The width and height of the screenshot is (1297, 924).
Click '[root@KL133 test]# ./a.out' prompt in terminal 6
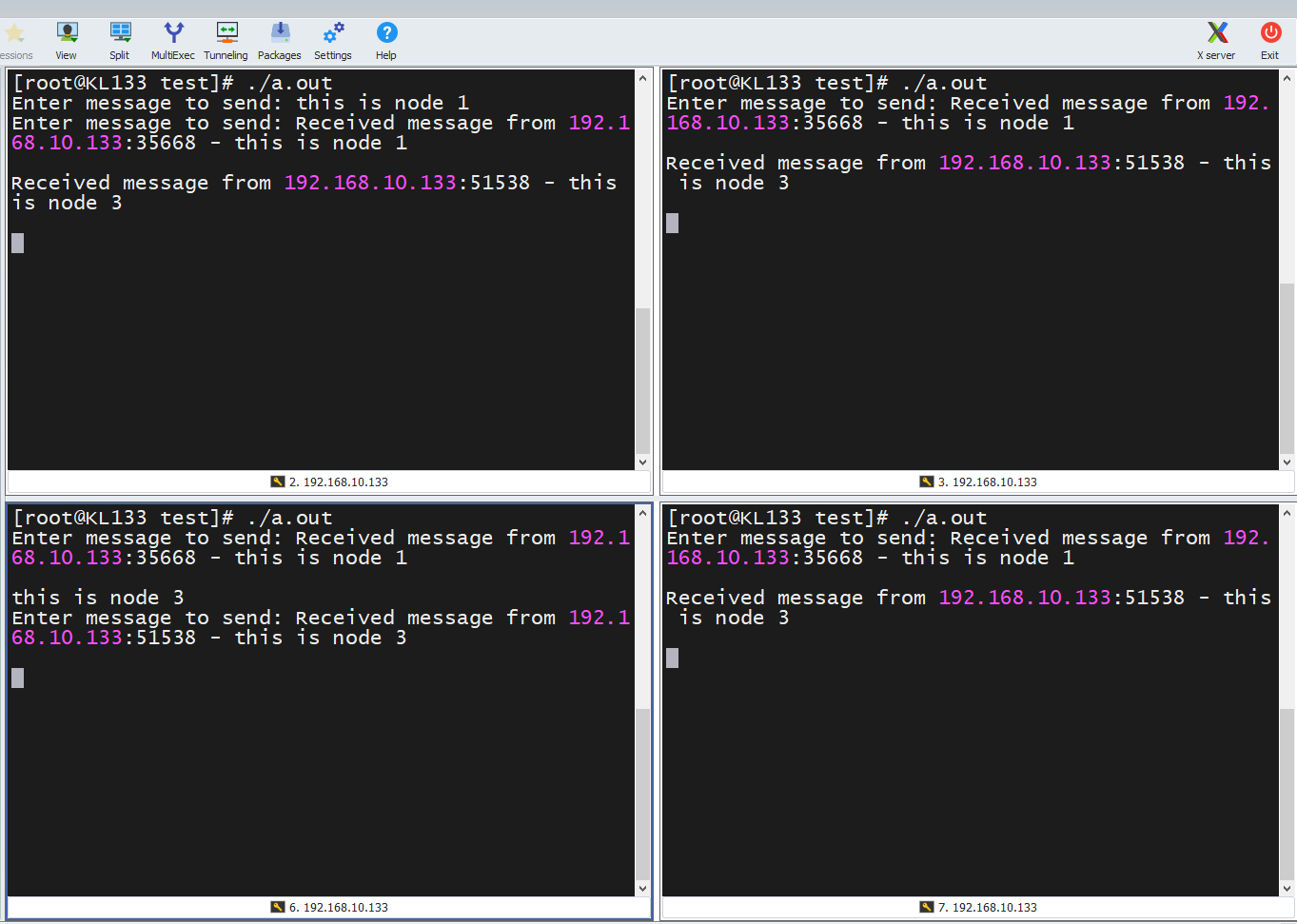click(172, 518)
